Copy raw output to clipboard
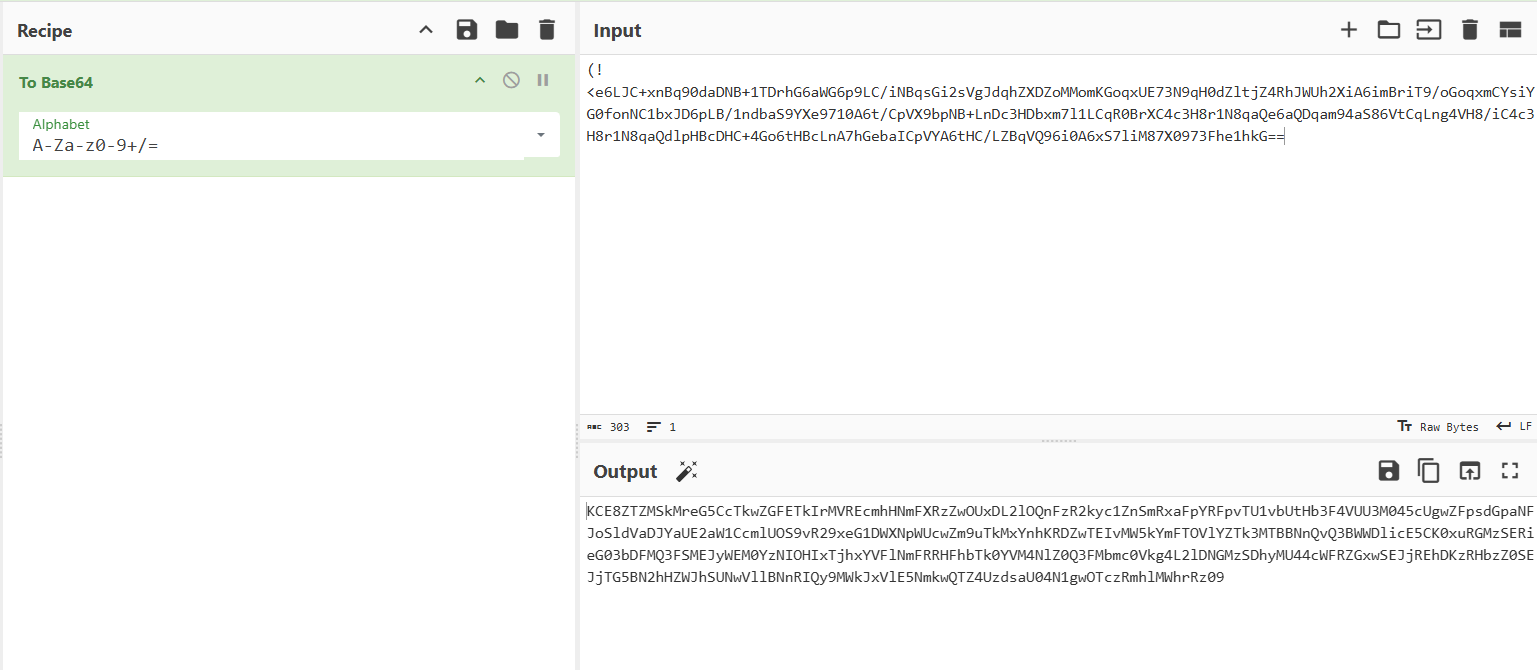The width and height of the screenshot is (1537, 670). click(1429, 471)
